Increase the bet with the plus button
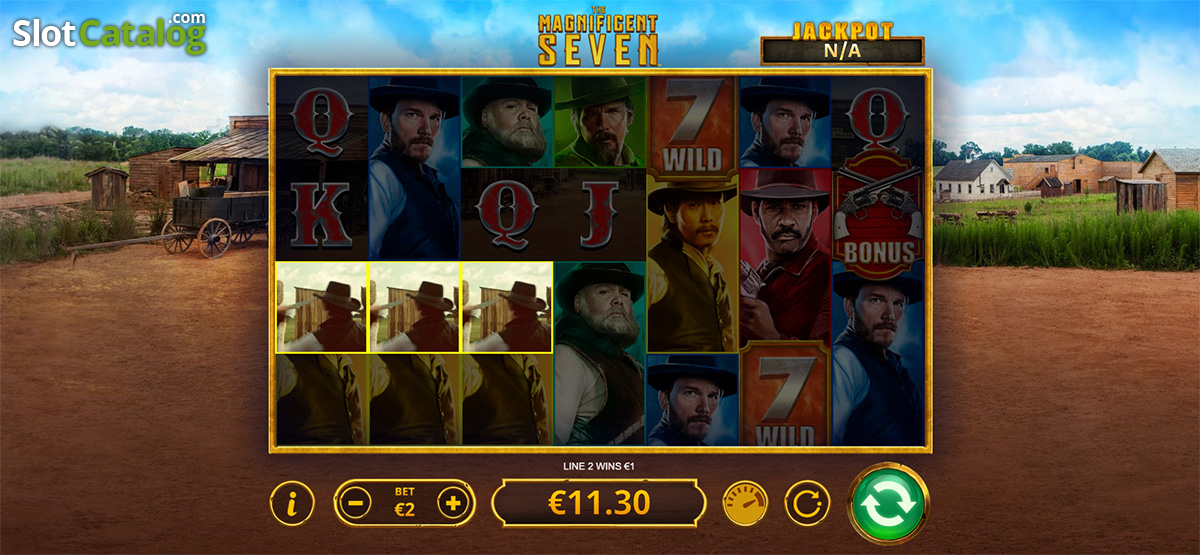The width and height of the screenshot is (1200, 555). click(453, 503)
